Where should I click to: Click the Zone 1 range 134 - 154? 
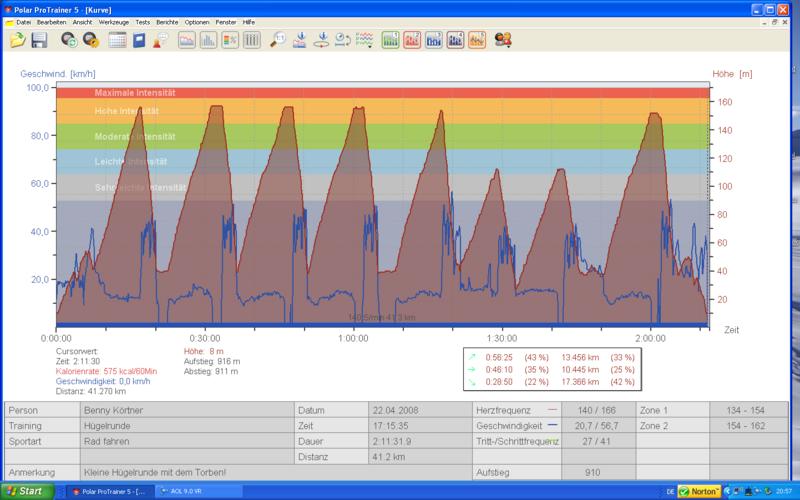point(745,410)
